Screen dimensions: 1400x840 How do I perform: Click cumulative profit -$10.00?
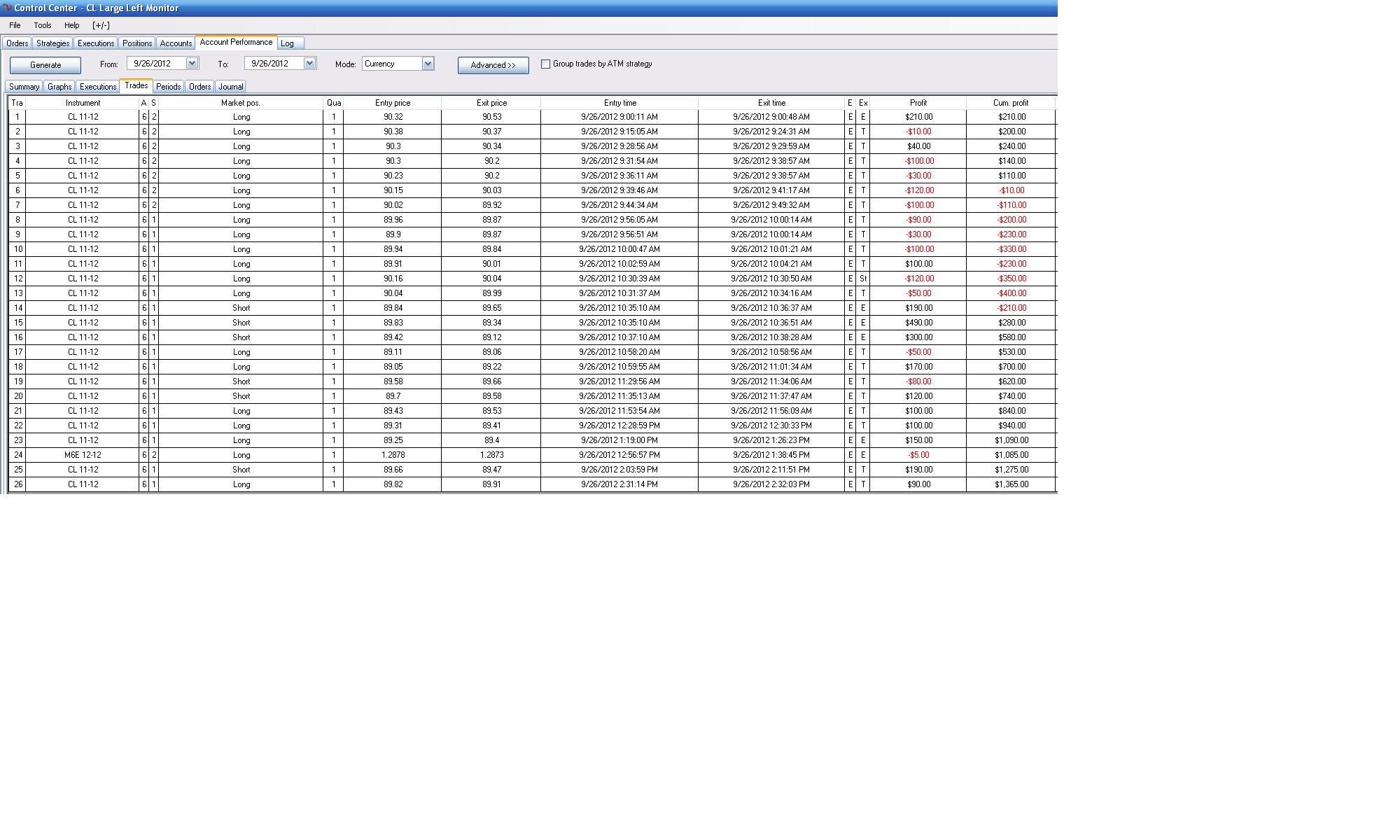tap(1011, 190)
